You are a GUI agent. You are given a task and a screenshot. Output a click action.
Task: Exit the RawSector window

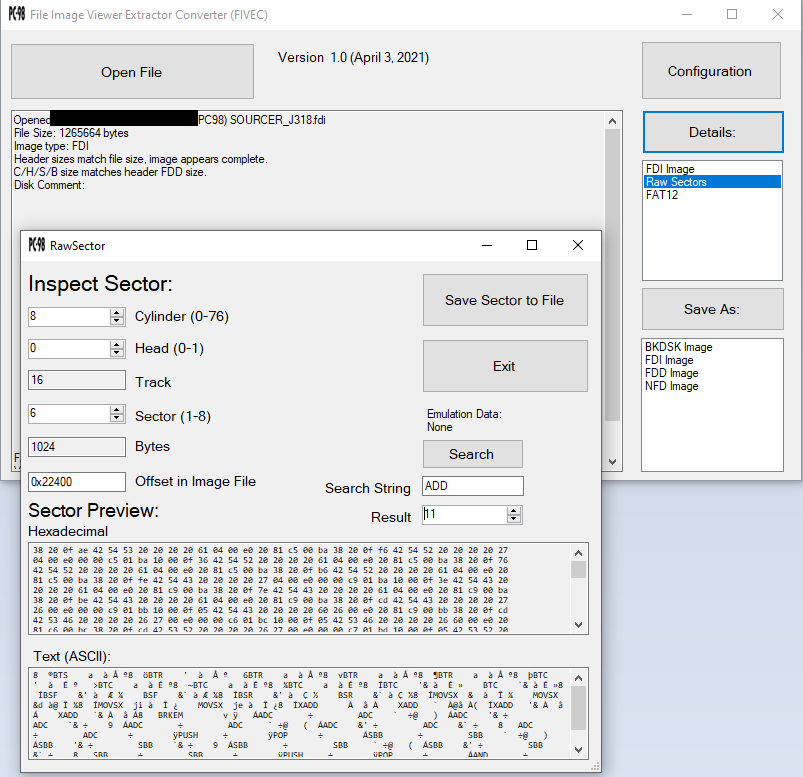pyautogui.click(x=505, y=366)
